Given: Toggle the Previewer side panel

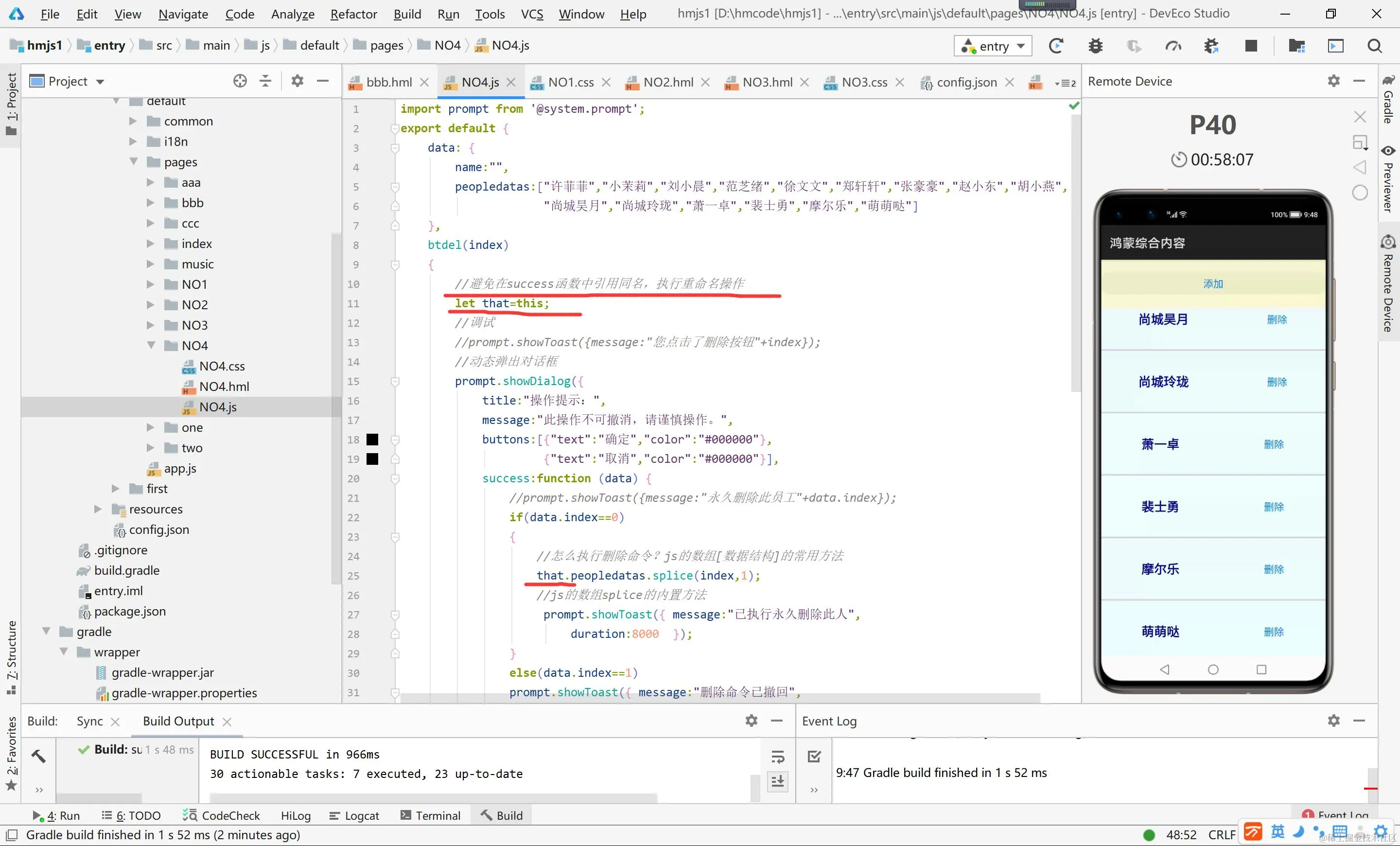Looking at the screenshot, I should [x=1388, y=179].
